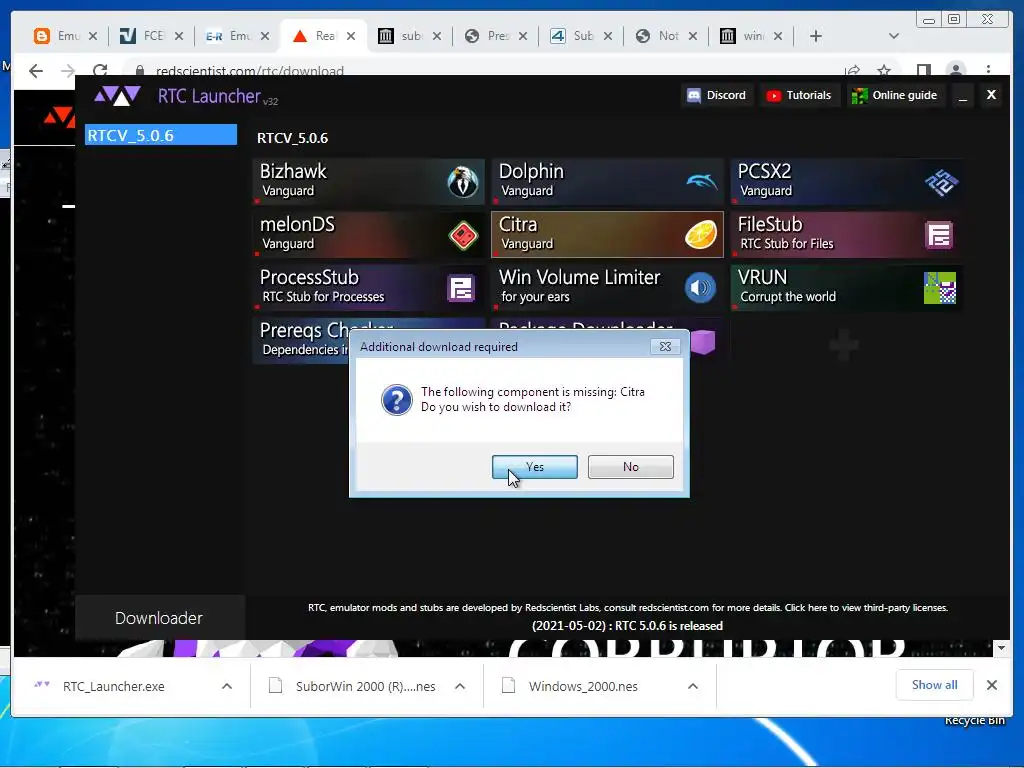The image size is (1024, 768).
Task: Bookmark this page with star icon
Action: (x=884, y=70)
